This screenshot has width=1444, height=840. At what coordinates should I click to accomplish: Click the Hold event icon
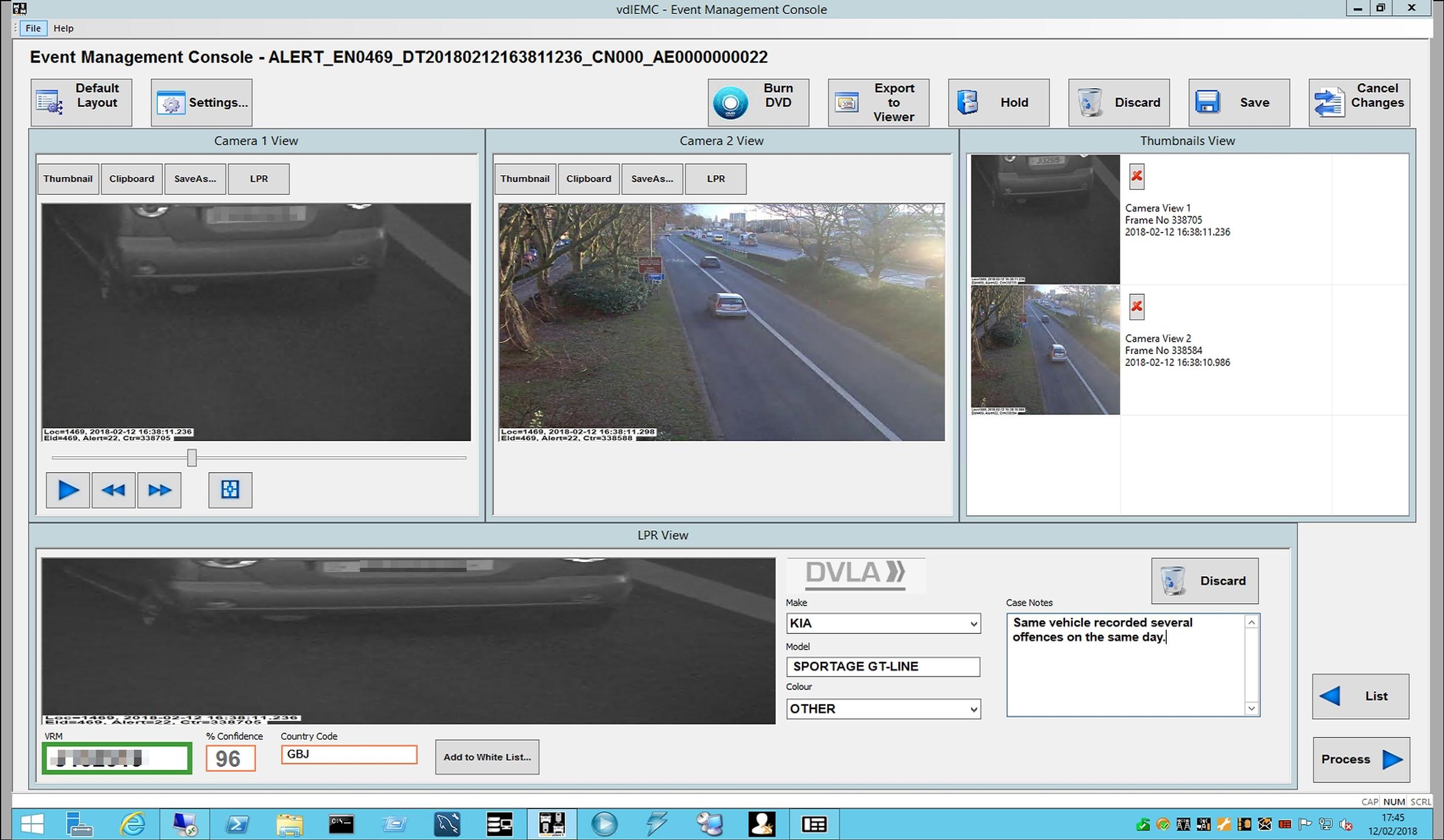tap(968, 102)
